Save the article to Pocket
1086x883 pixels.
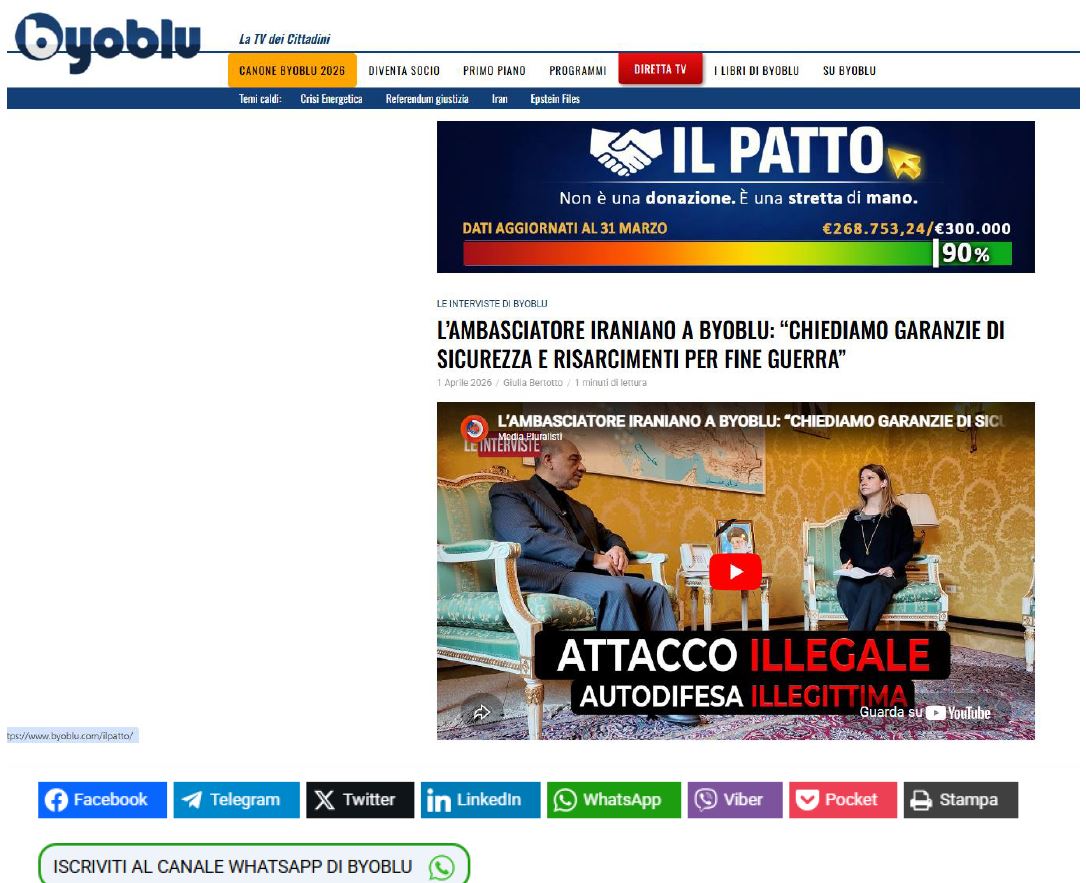(x=842, y=800)
